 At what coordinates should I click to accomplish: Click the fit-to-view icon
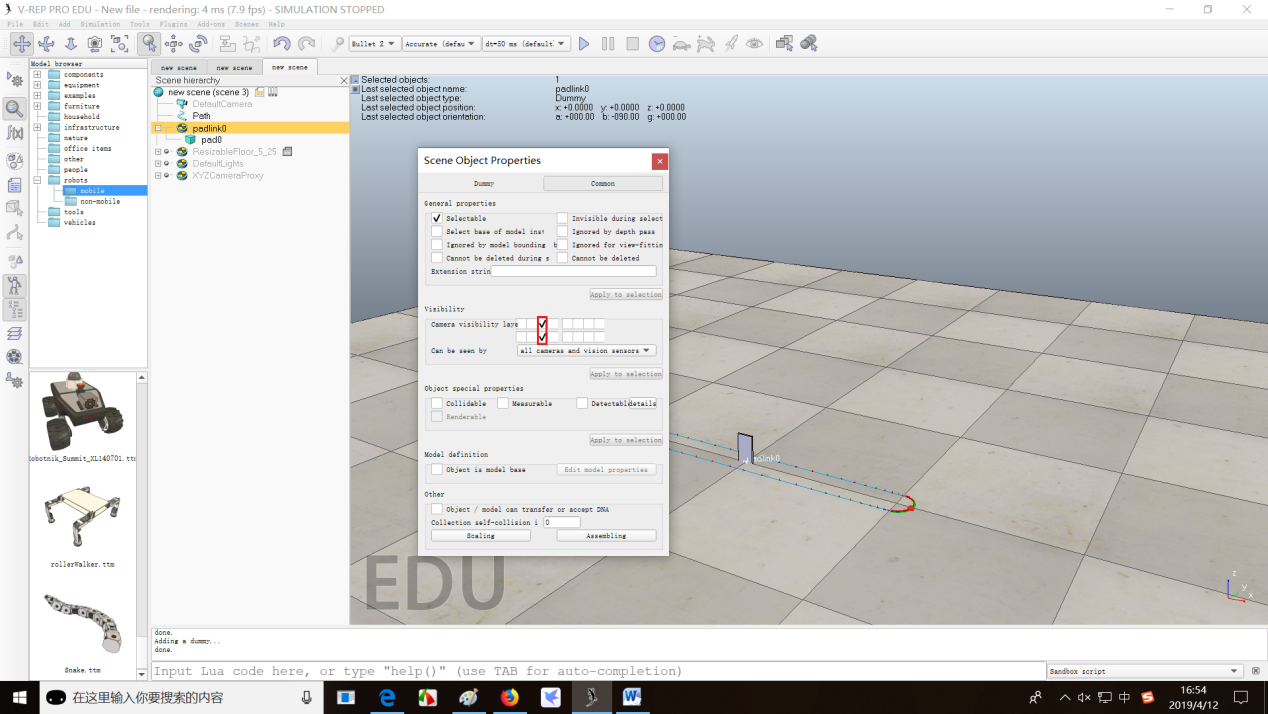click(120, 44)
